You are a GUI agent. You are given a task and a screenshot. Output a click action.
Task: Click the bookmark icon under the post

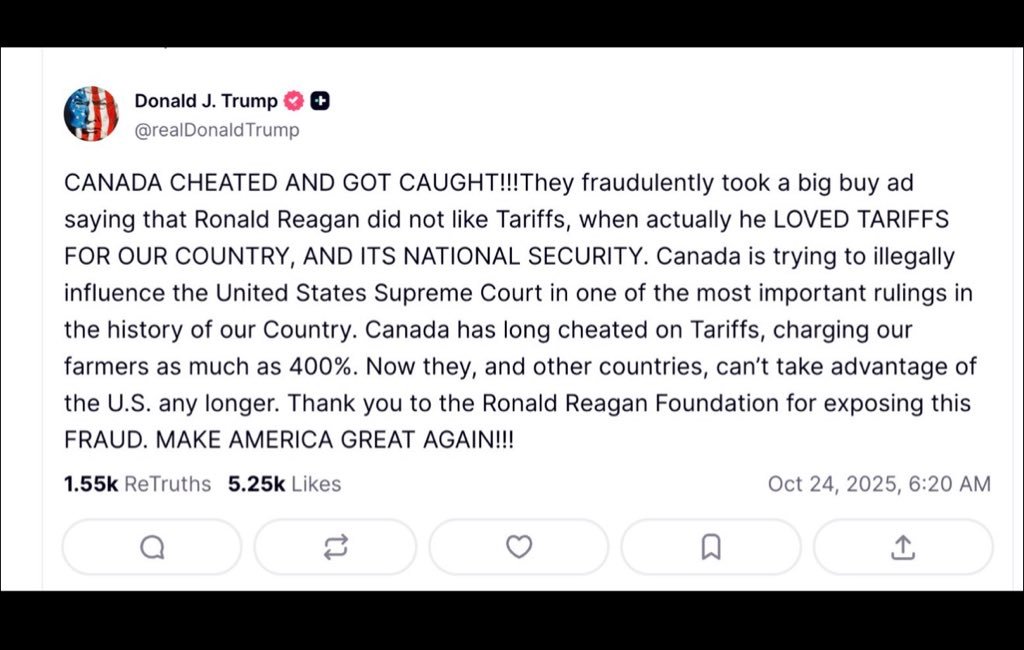point(711,546)
